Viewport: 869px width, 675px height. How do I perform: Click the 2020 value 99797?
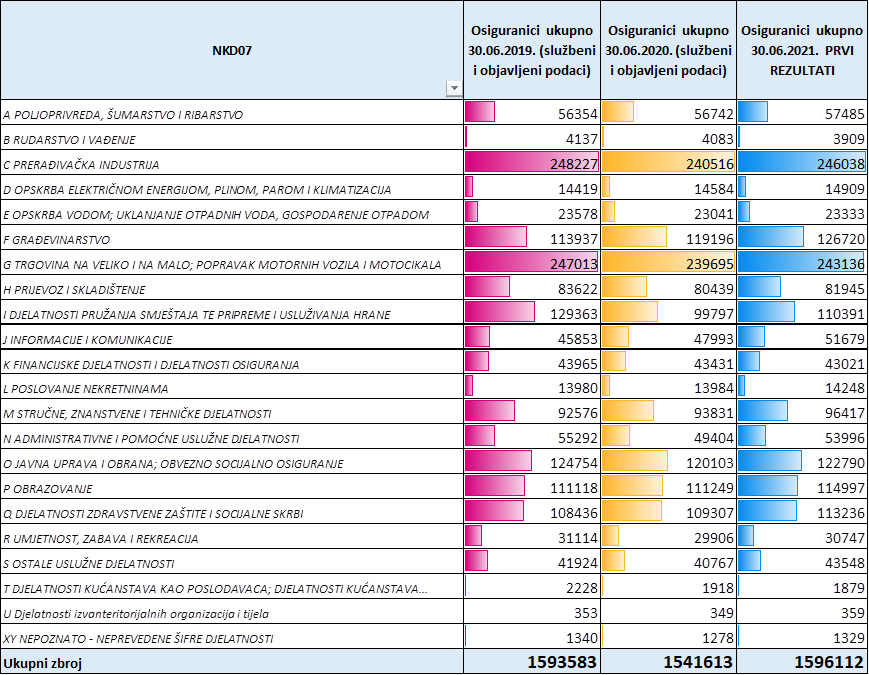coord(714,314)
